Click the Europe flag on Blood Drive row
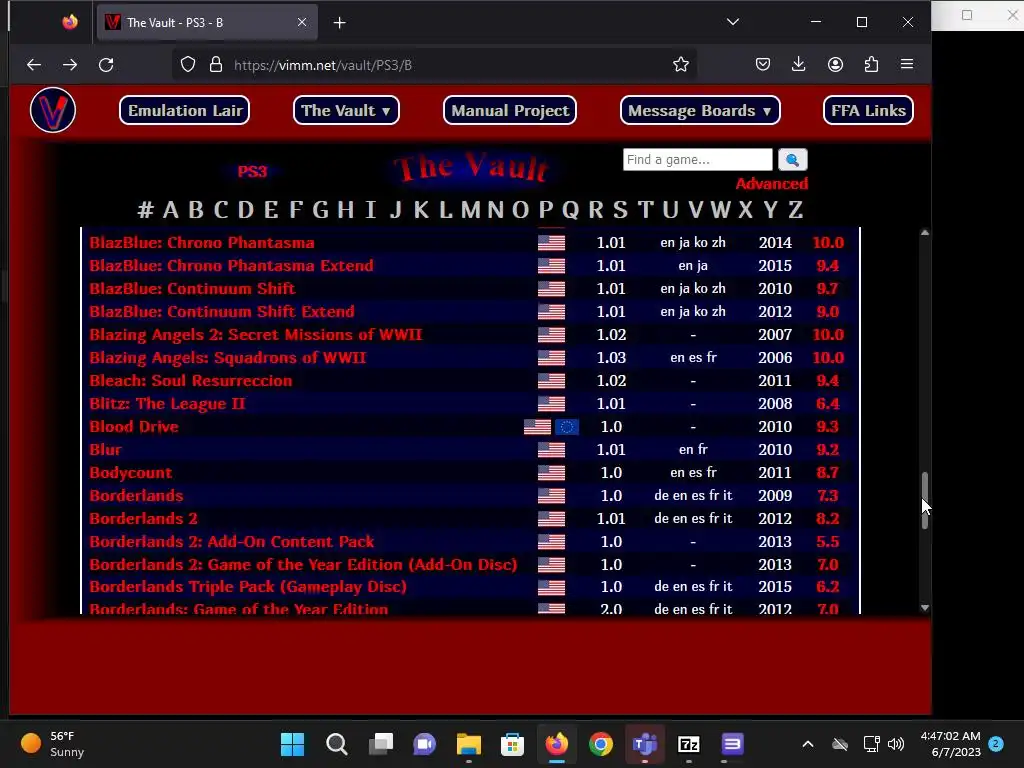The width and height of the screenshot is (1024, 768). pyautogui.click(x=567, y=426)
